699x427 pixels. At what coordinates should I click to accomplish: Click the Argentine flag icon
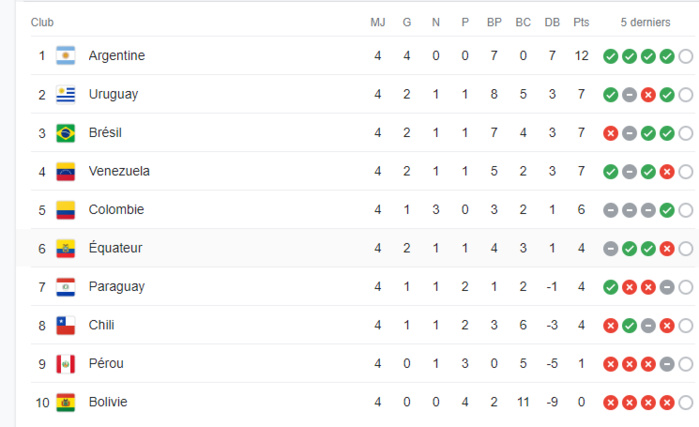[x=66, y=56]
